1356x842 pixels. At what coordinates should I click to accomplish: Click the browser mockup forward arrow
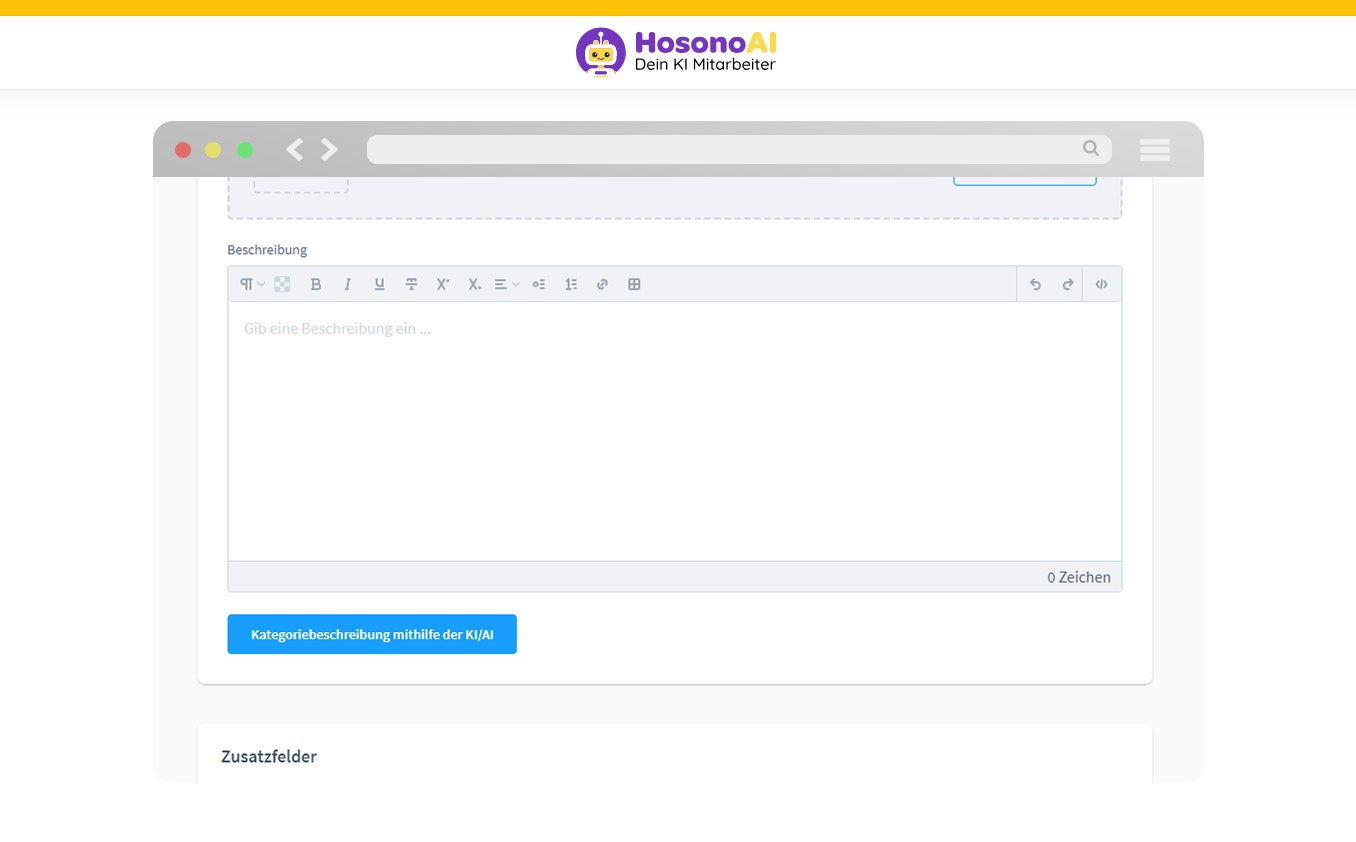pos(329,150)
